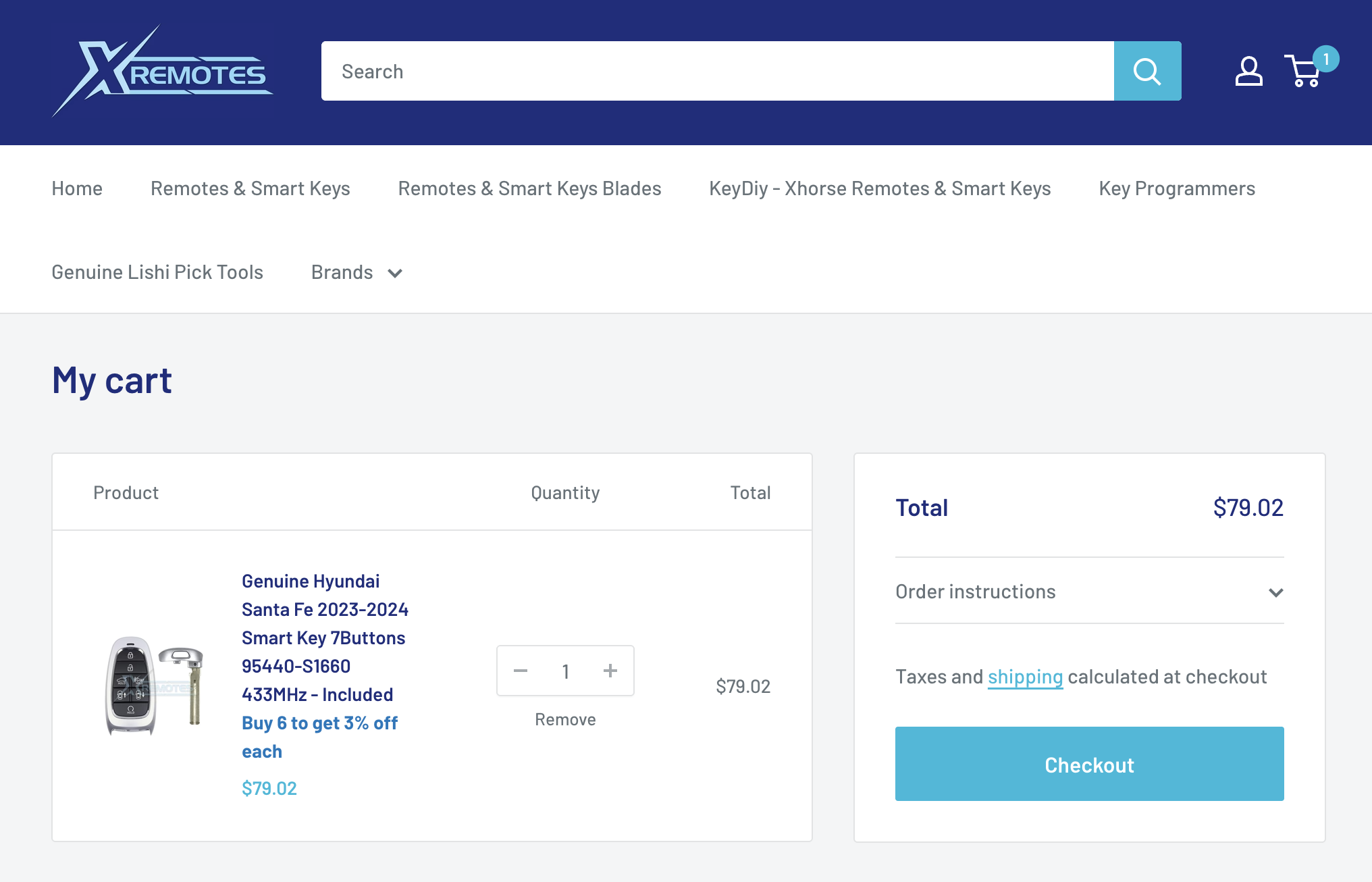
Task: Open the account profile icon
Action: click(1248, 71)
